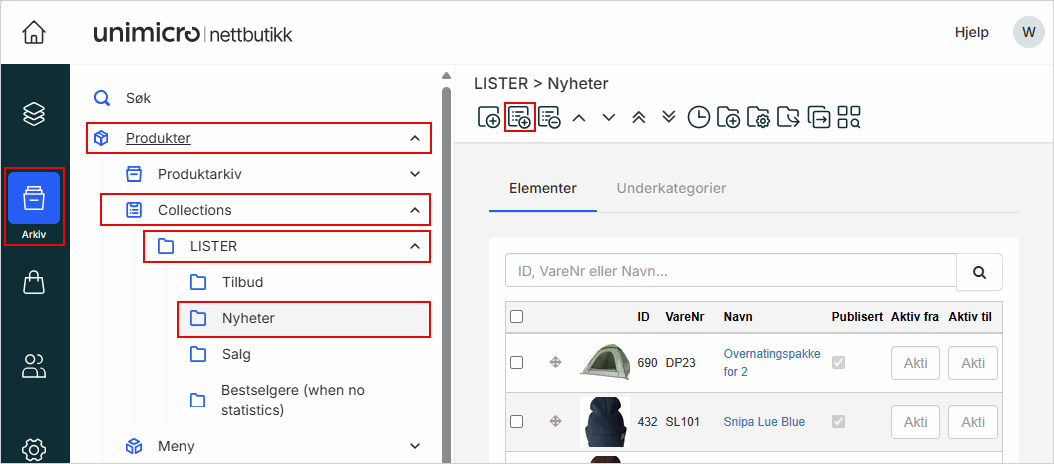Expand the Meny chevron
The width and height of the screenshot is (1054, 464).
[x=415, y=446]
